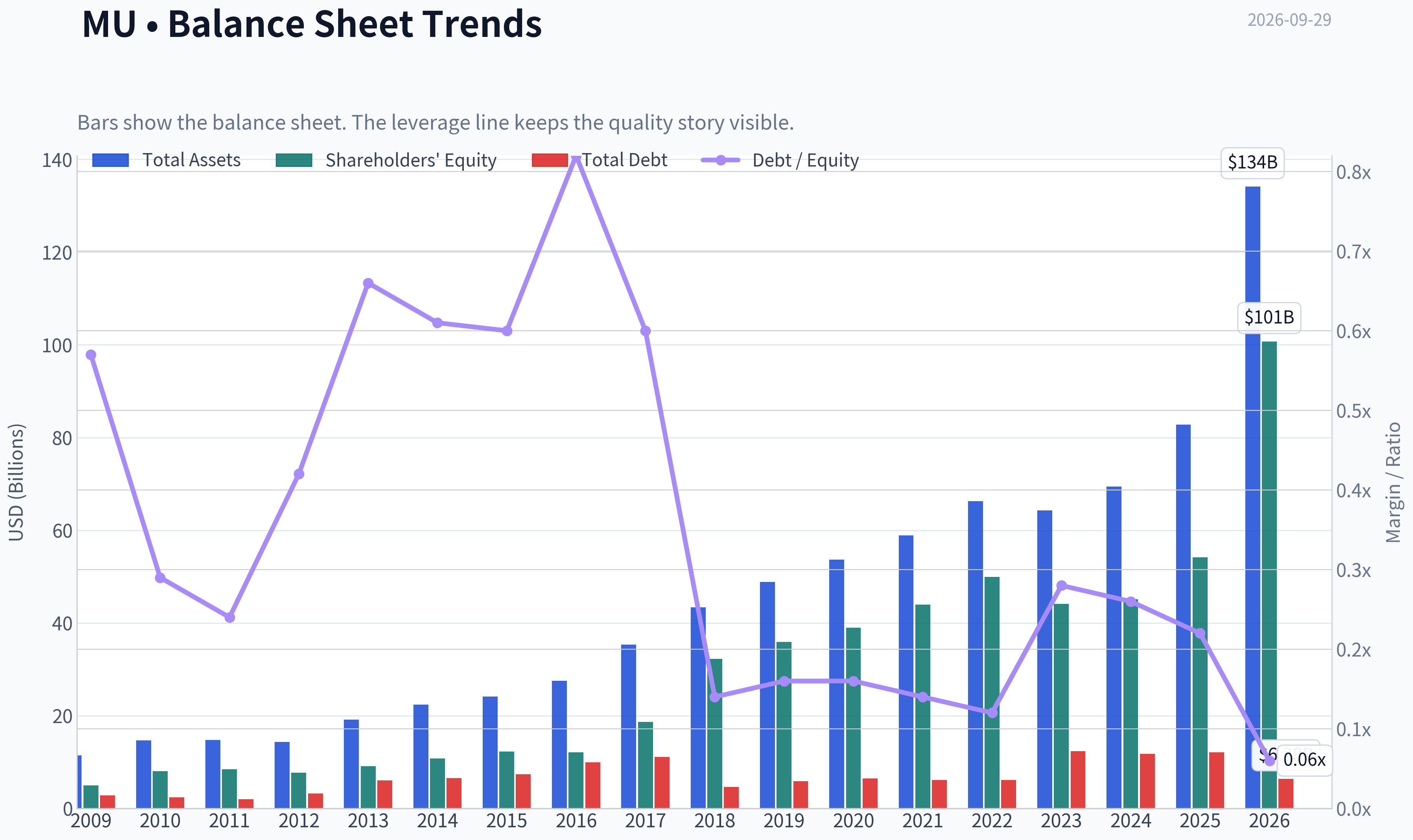1413x840 pixels.
Task: Toggle the Debt / Equity legend entry
Action: [780, 160]
